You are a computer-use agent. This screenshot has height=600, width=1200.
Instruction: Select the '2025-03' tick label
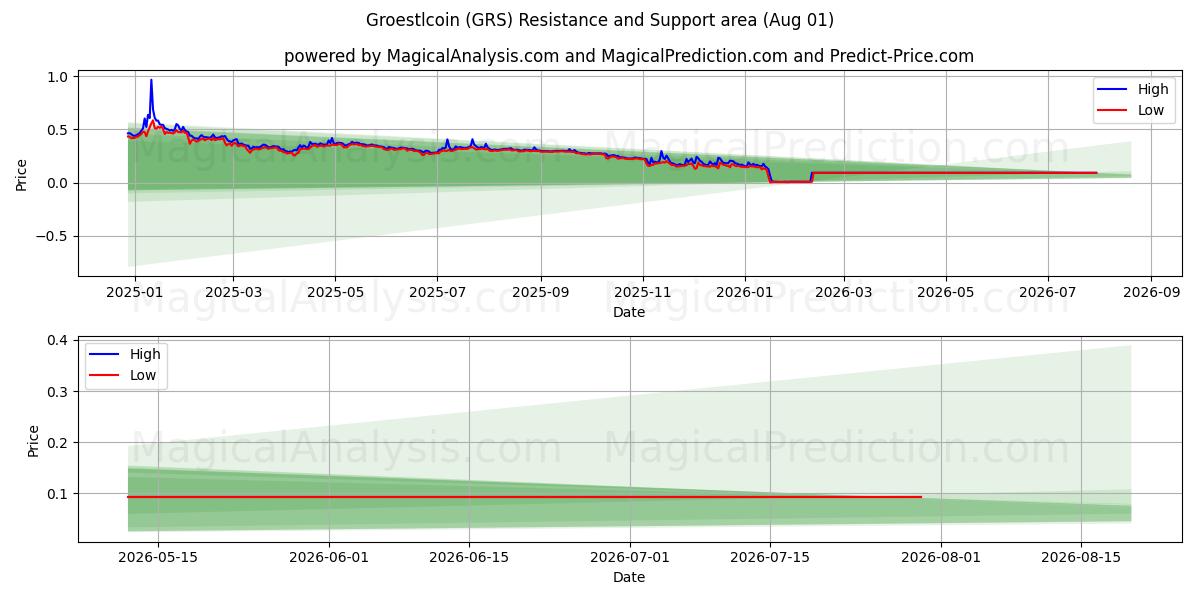[x=233, y=293]
